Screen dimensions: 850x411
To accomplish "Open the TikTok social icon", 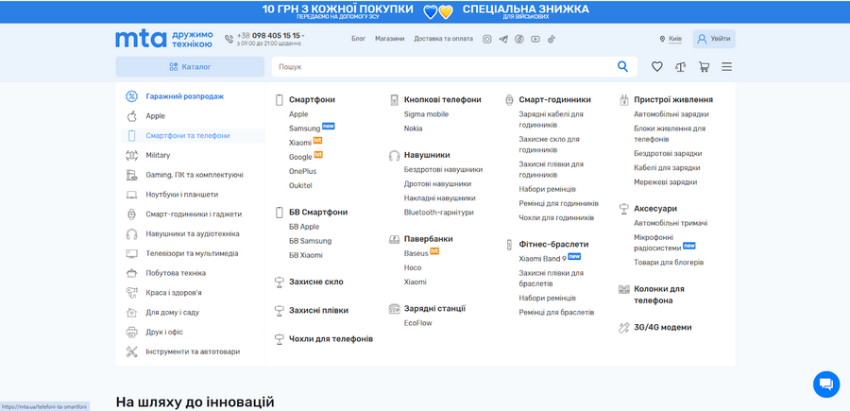I will (551, 39).
